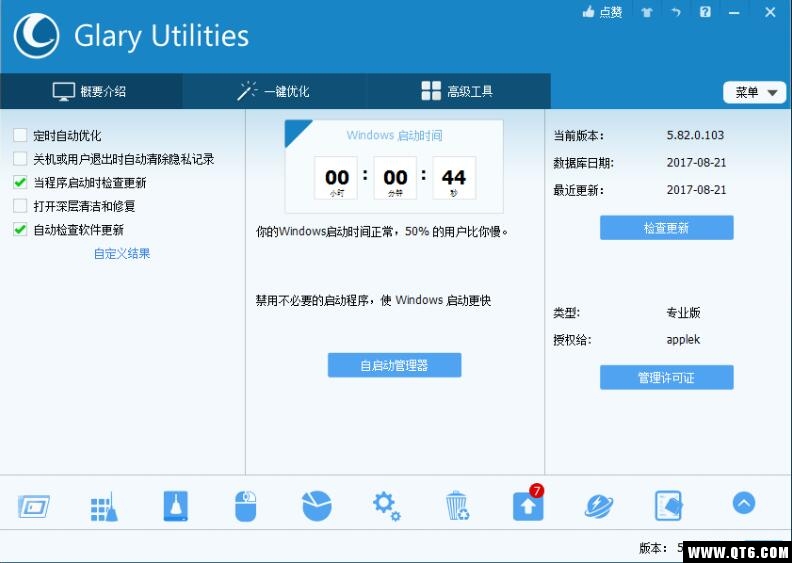Screen dimensions: 792x563
Task: Click the 检查更新 button
Action: click(666, 228)
